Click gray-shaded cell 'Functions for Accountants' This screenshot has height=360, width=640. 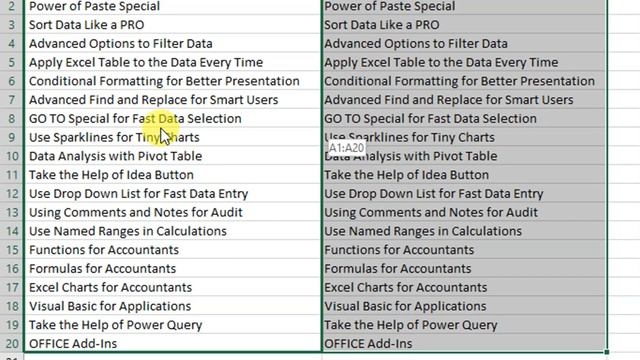point(464,250)
